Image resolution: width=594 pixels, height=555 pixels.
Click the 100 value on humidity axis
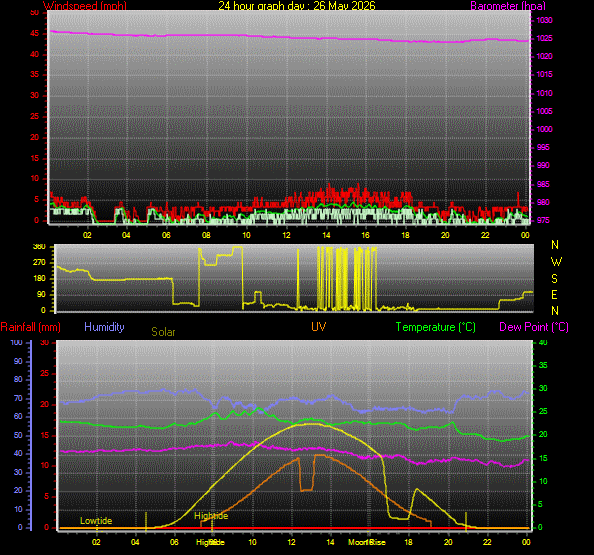click(16, 342)
